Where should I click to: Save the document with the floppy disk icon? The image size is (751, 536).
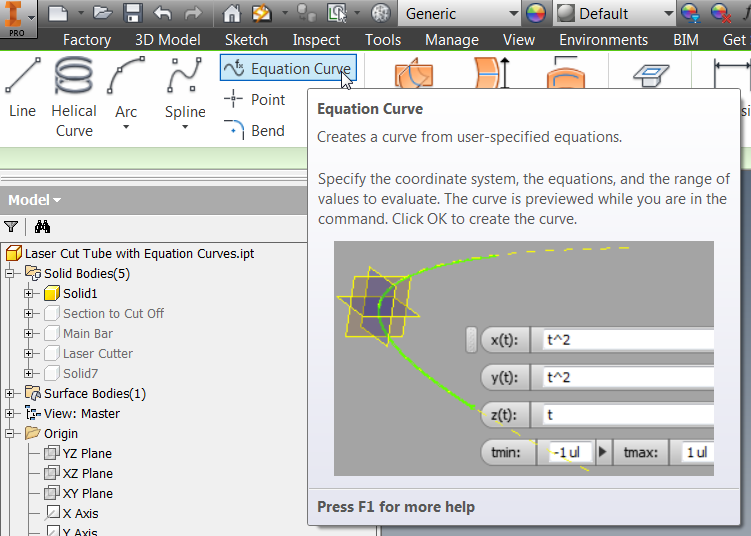[133, 13]
